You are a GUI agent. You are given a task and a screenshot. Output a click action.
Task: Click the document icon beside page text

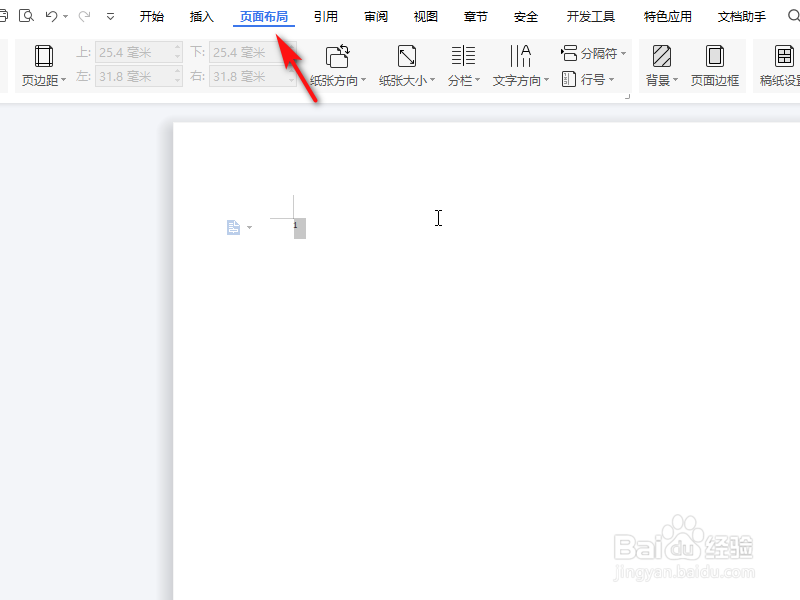click(233, 228)
